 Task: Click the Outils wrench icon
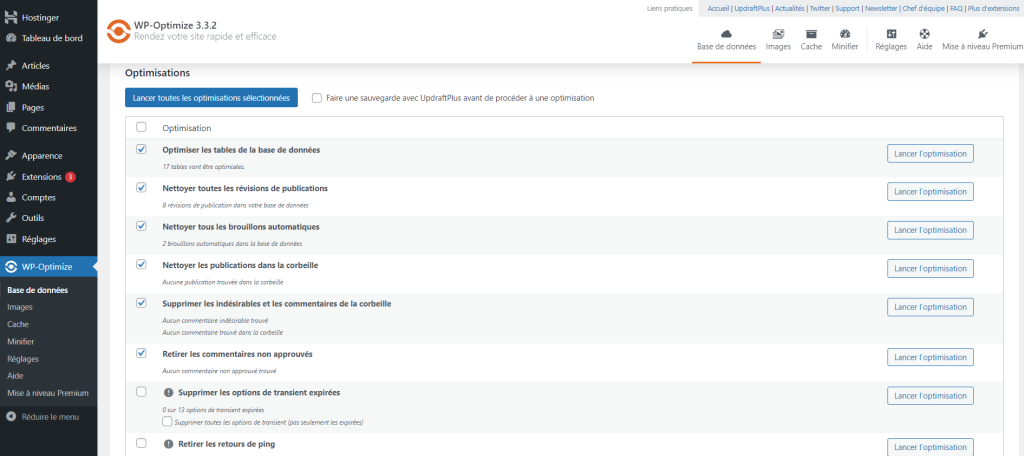[10, 218]
